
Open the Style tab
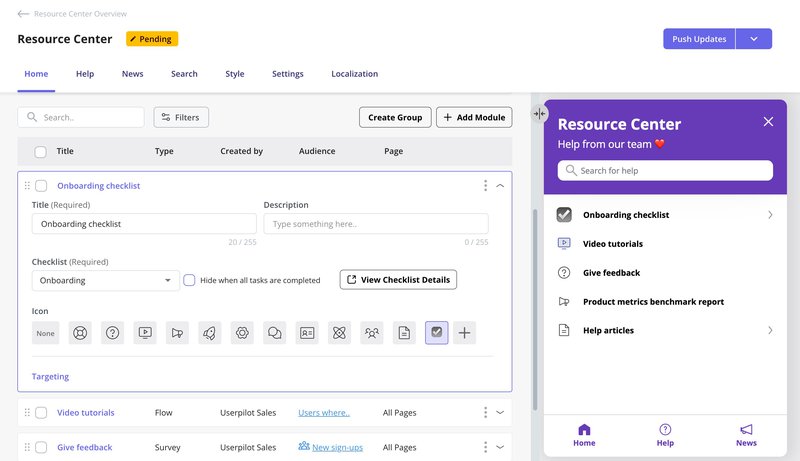(234, 74)
